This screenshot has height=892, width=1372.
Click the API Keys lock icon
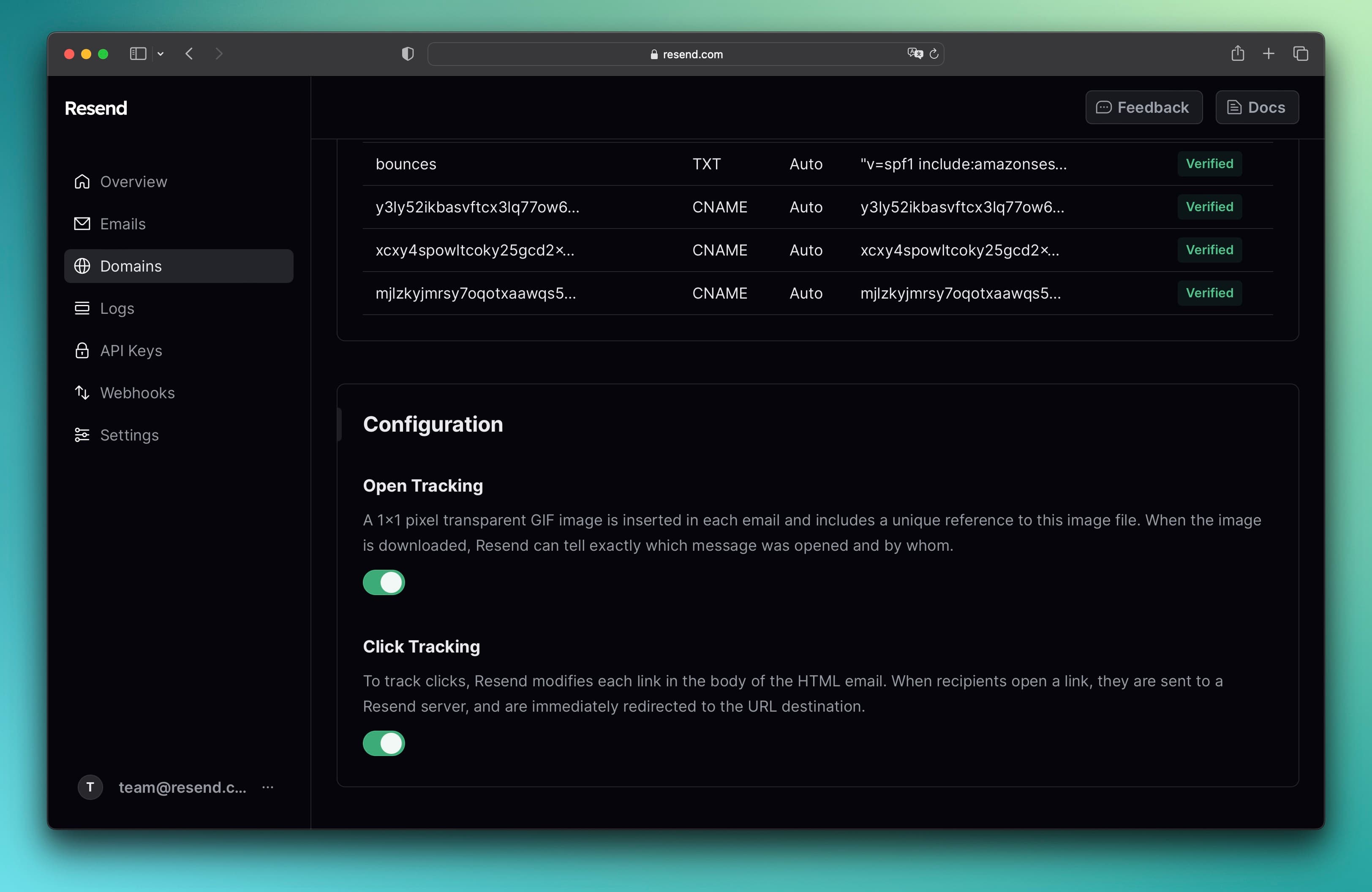pos(82,351)
